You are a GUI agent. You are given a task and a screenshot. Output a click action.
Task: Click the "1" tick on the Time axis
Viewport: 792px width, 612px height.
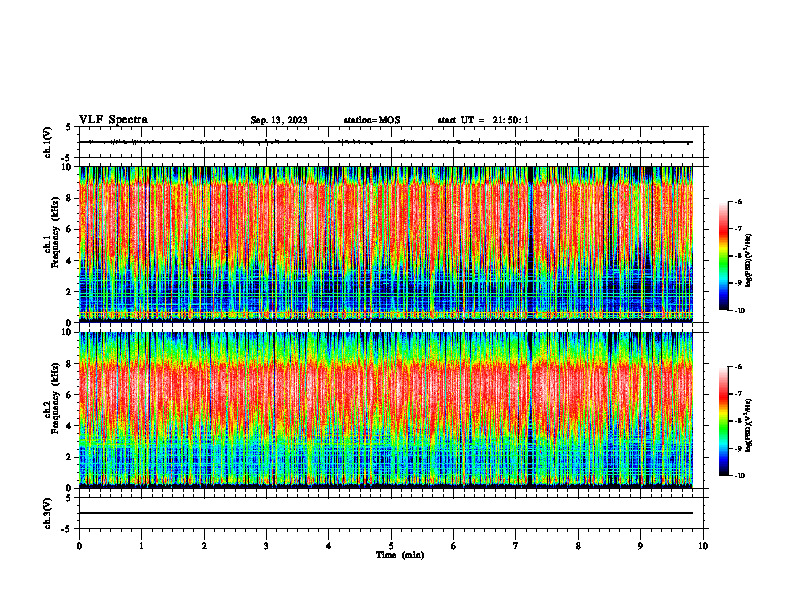(x=141, y=546)
